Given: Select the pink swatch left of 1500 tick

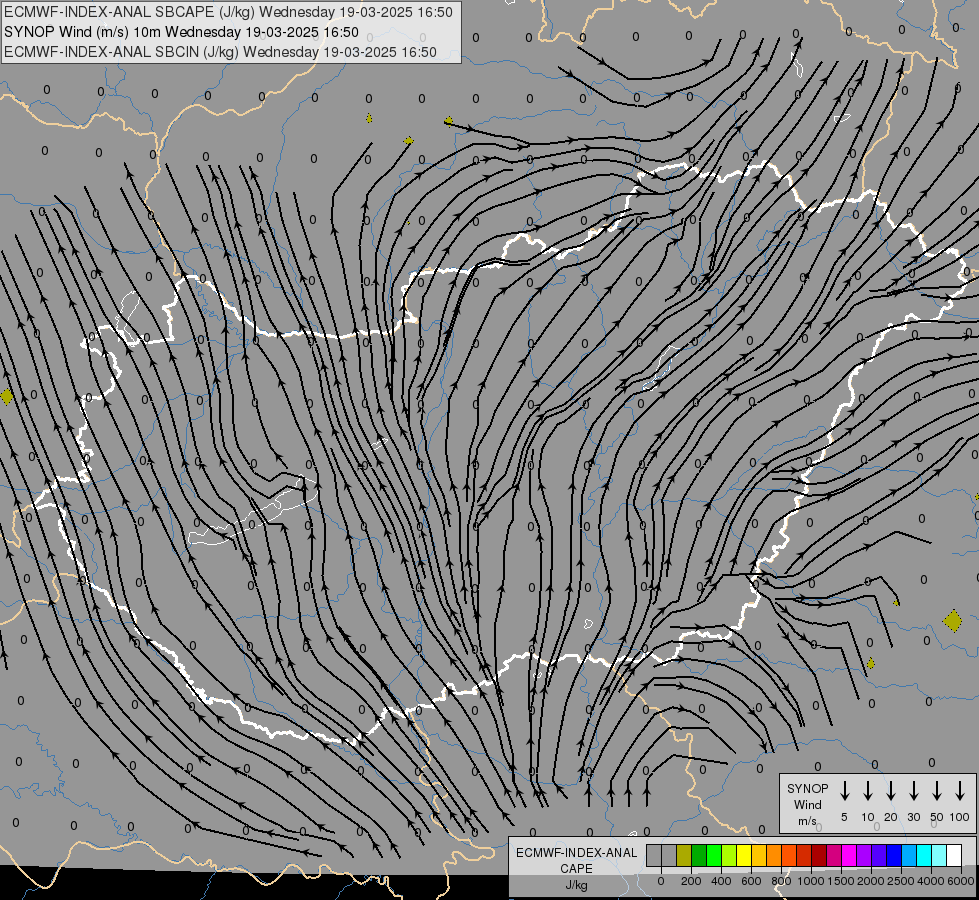Looking at the screenshot, I should coord(834,856).
